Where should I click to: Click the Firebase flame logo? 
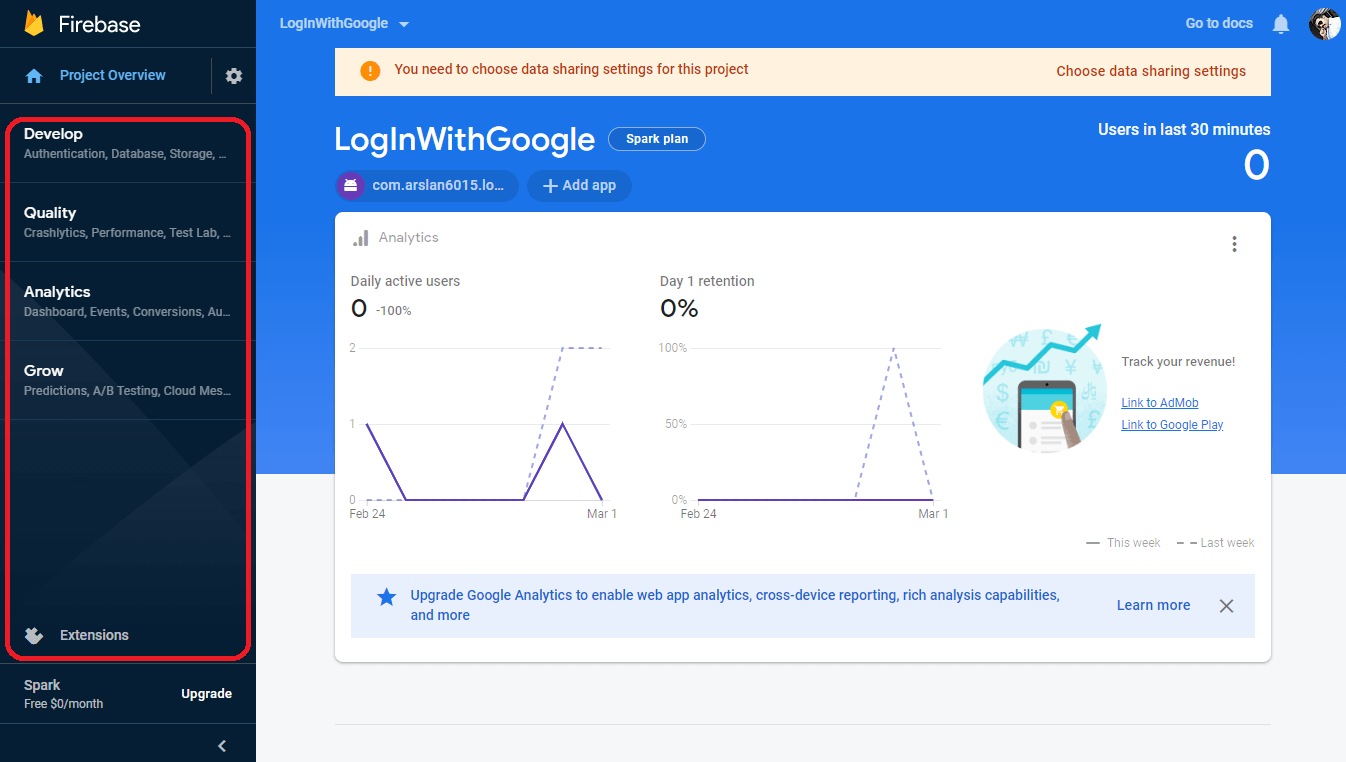pos(35,24)
